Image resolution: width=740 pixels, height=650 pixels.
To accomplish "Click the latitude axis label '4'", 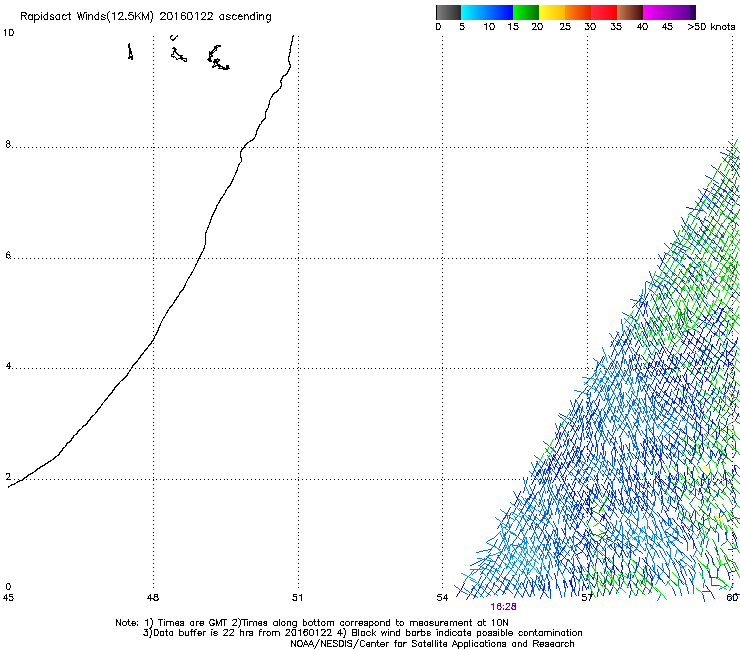I will pyautogui.click(x=8, y=366).
